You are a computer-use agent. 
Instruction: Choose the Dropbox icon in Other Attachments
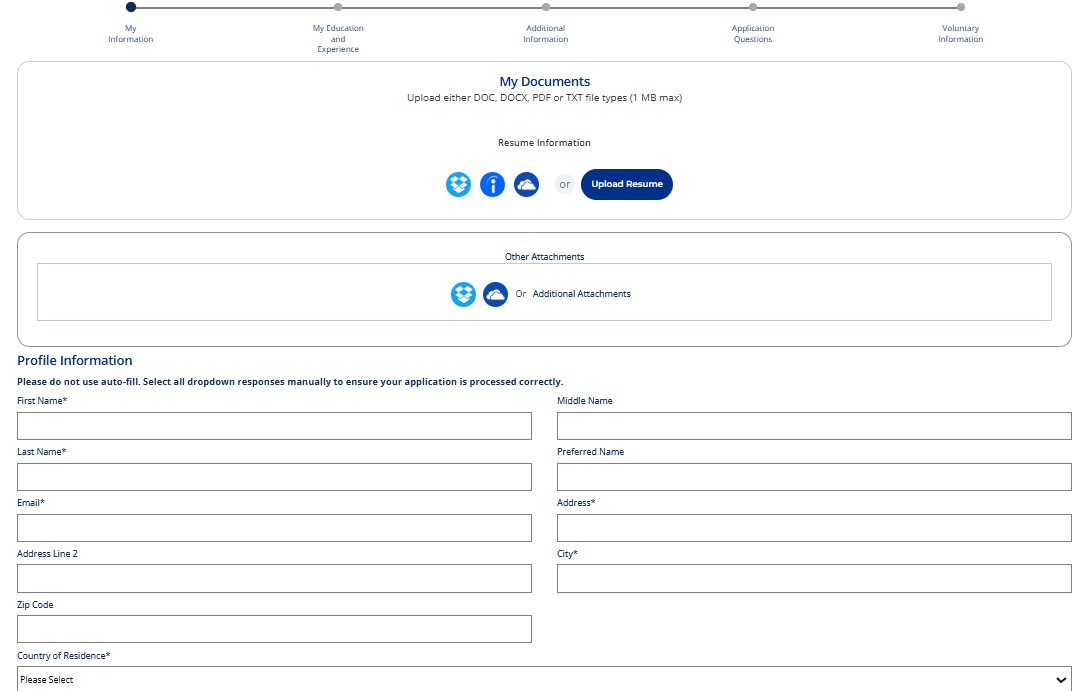coord(463,294)
